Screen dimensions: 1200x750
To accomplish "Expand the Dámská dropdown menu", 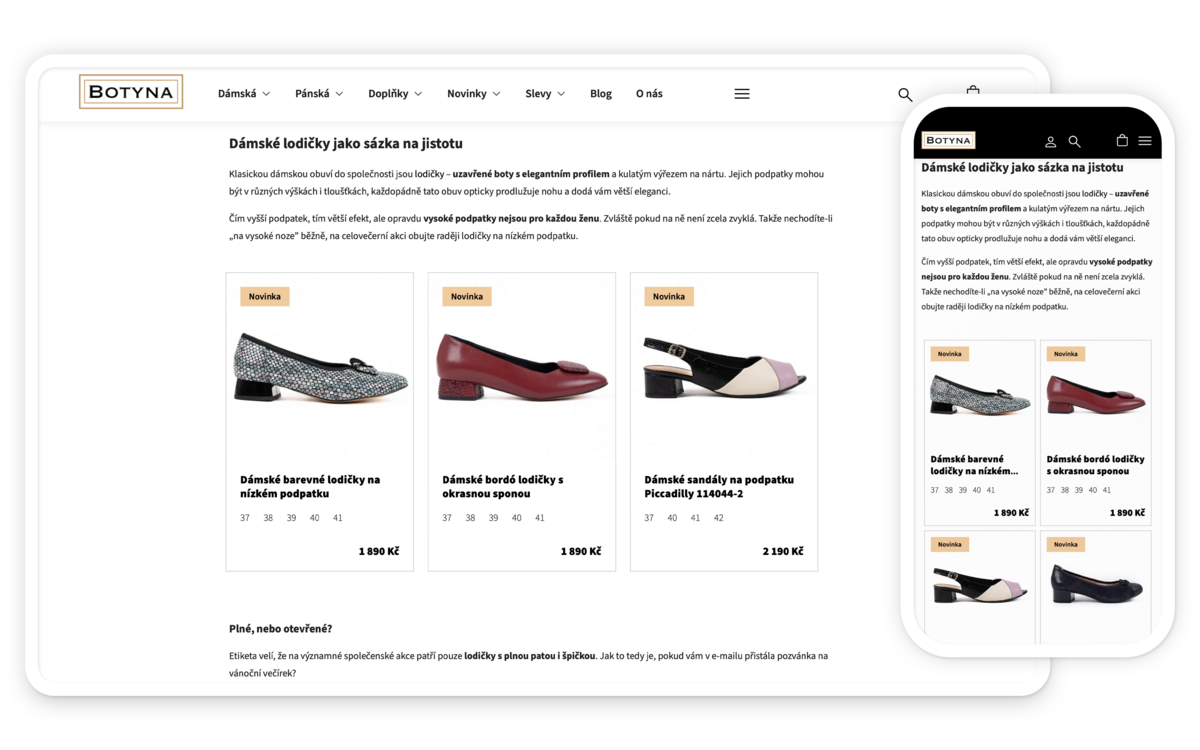I will click(244, 94).
